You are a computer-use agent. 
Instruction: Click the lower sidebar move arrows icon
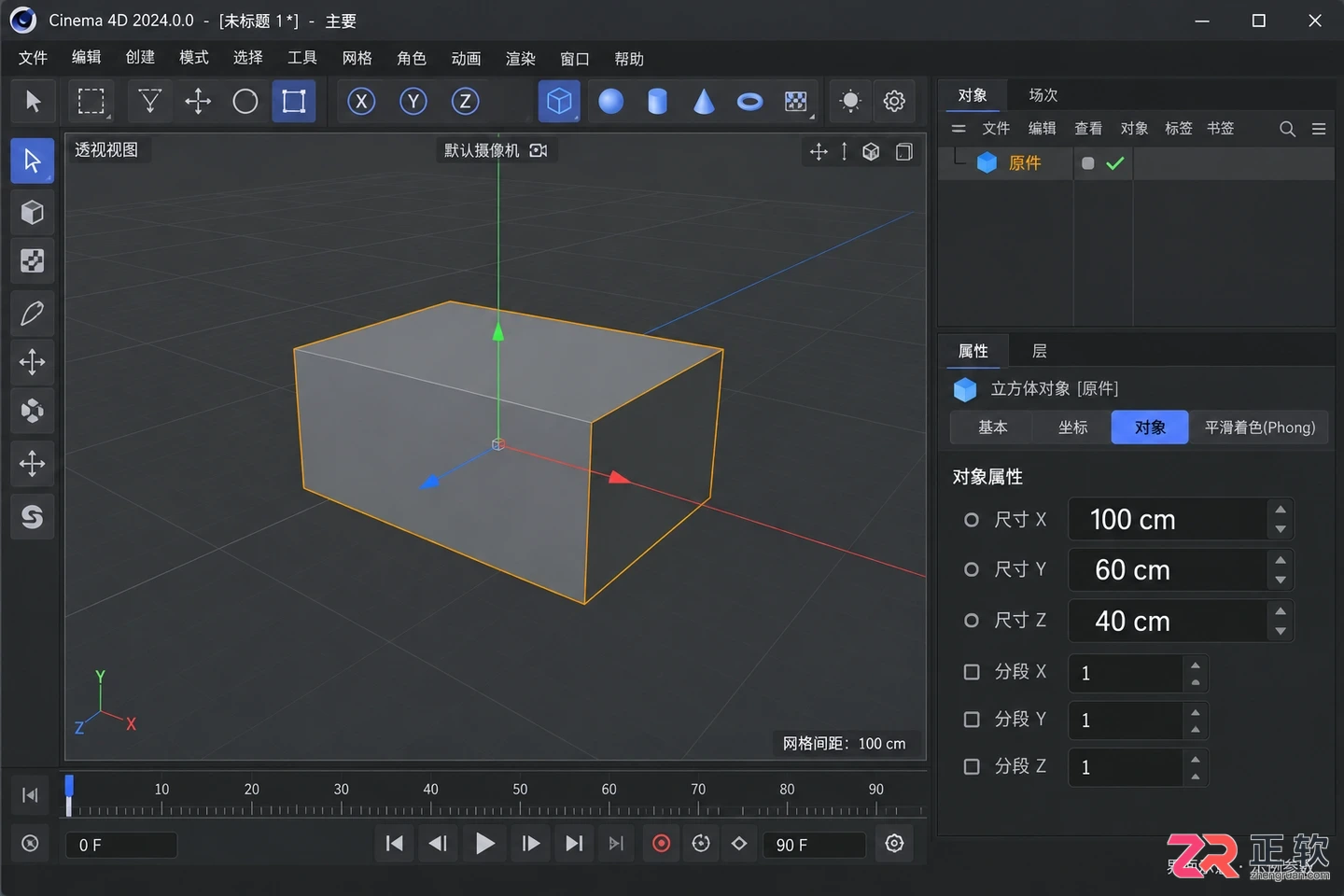(x=33, y=464)
